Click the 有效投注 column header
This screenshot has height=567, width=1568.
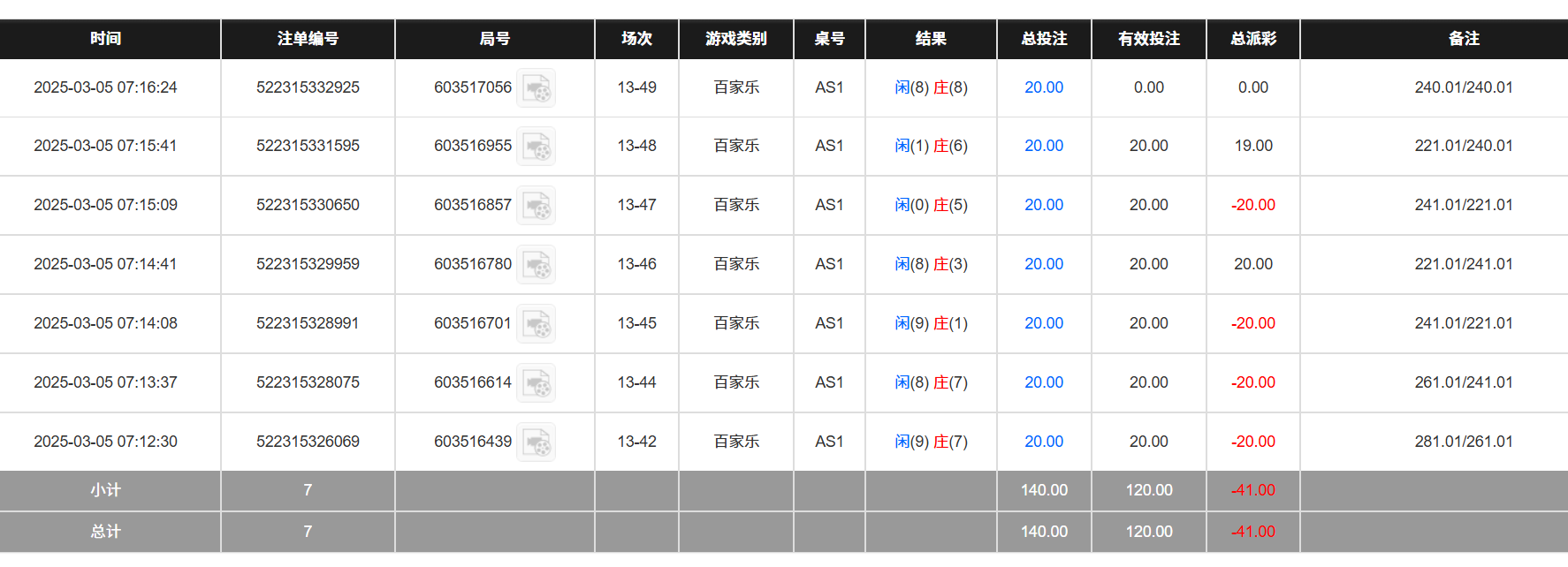(1148, 39)
